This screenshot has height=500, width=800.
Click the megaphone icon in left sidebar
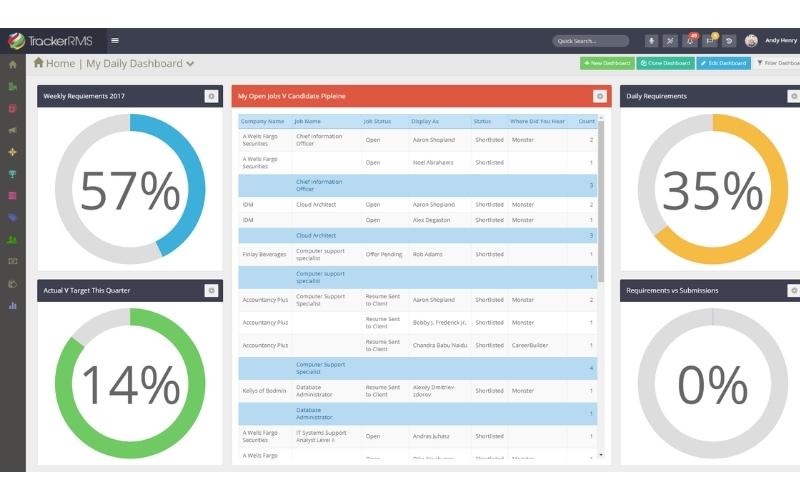12,130
